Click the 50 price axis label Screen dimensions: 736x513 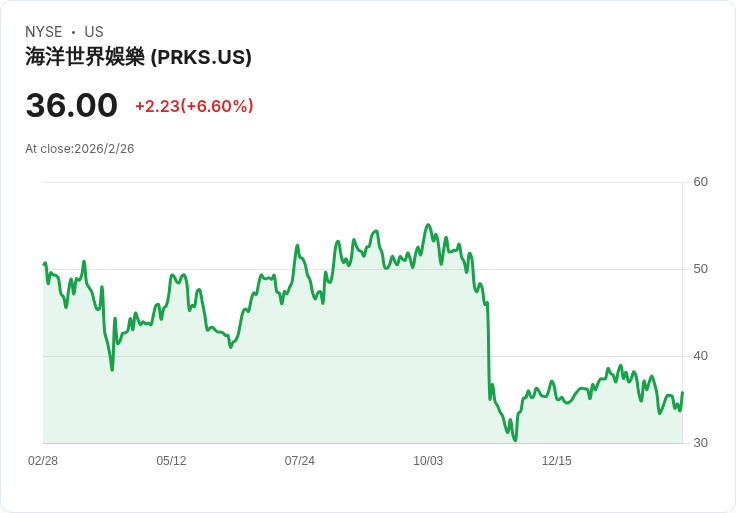pyautogui.click(x=700, y=269)
